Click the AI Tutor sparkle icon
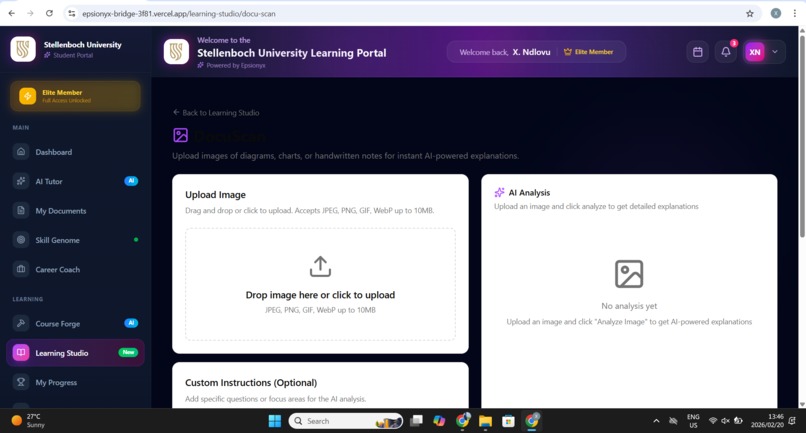 tap(21, 181)
